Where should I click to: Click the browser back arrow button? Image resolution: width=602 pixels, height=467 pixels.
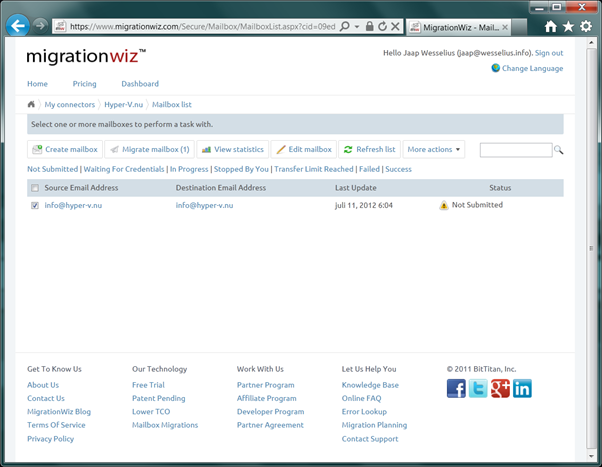pyautogui.click(x=17, y=25)
